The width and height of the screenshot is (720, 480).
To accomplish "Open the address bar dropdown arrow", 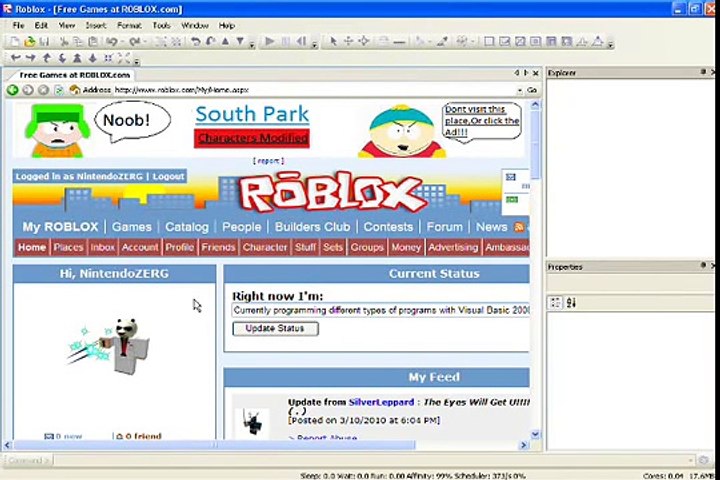I will tap(520, 90).
